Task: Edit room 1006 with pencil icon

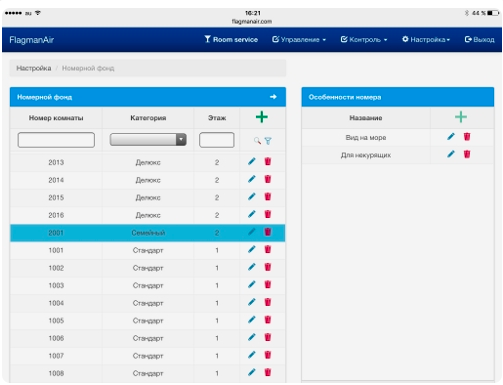Action: [252, 337]
